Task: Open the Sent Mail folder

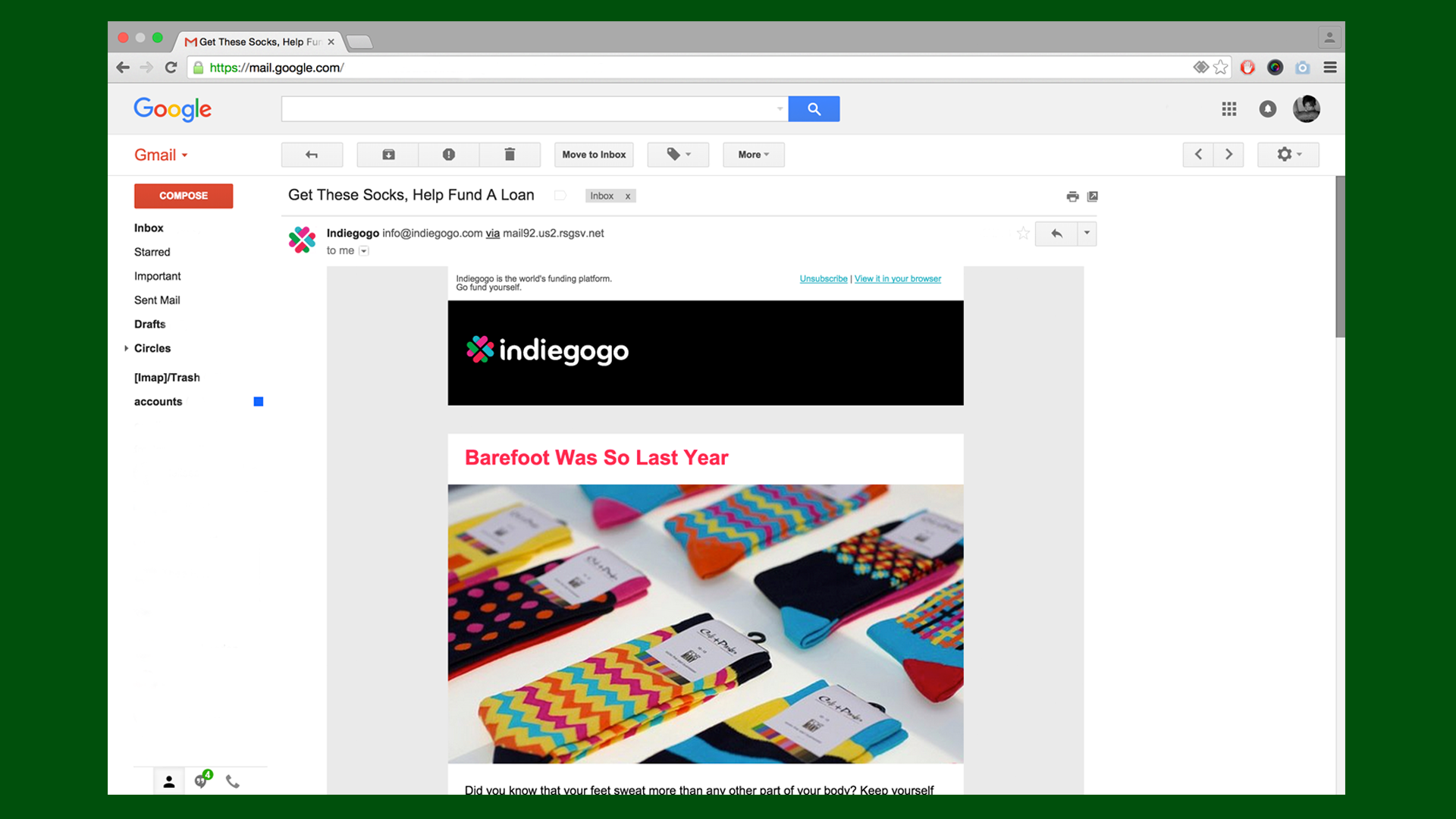Action: click(157, 300)
